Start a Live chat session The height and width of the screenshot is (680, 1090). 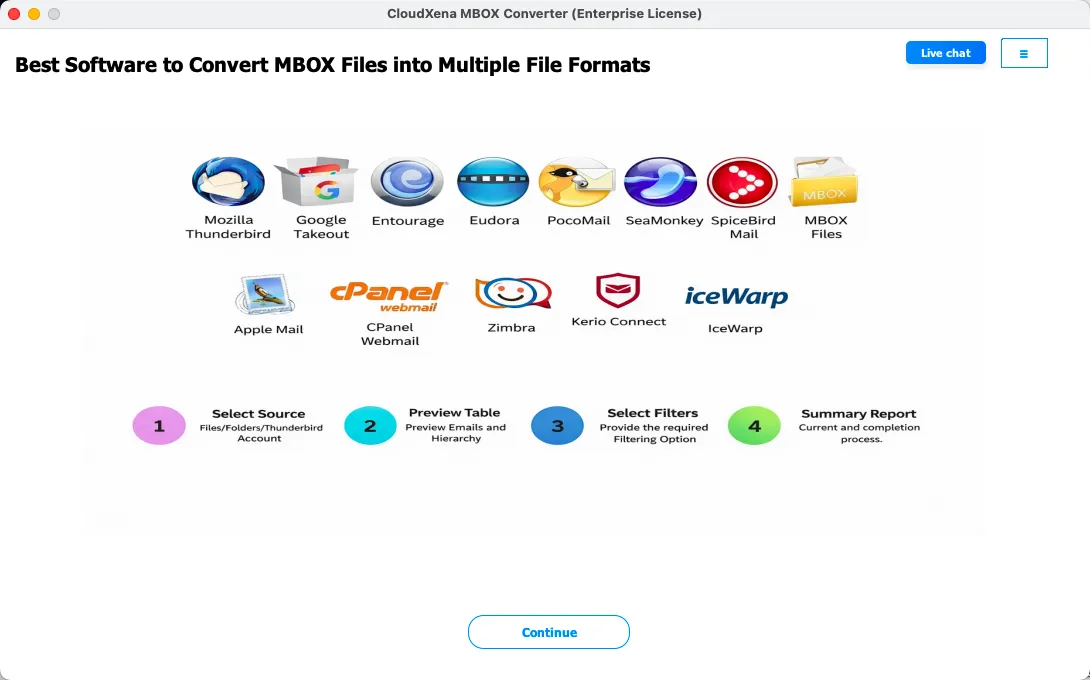945,53
